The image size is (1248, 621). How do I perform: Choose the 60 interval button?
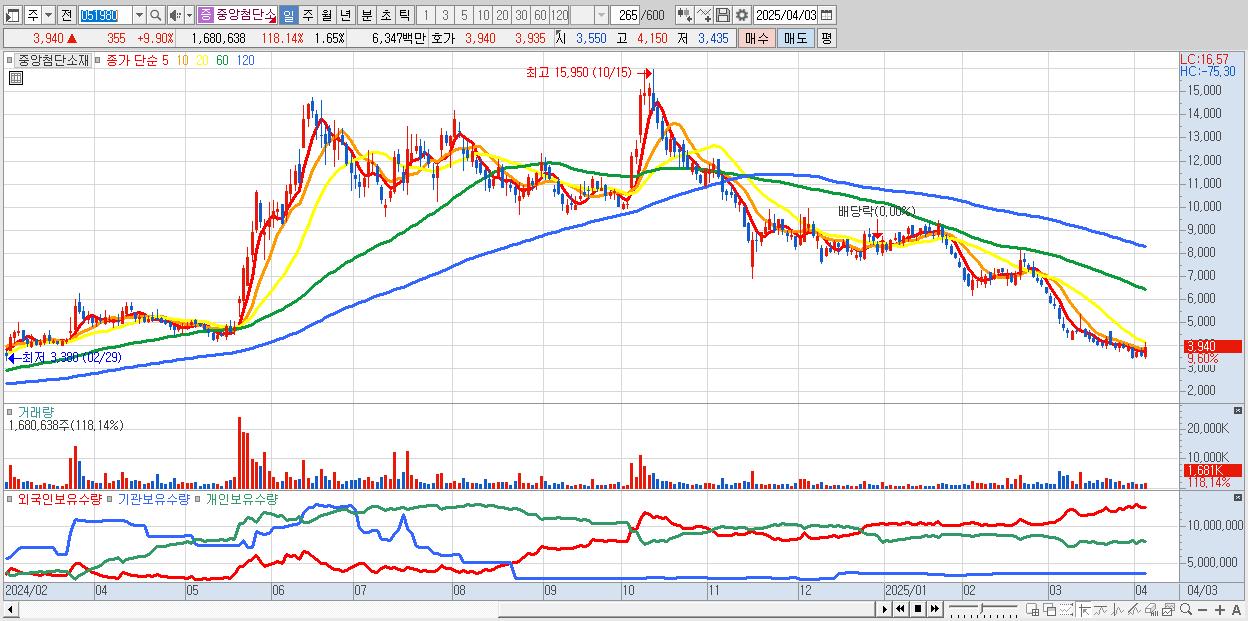[540, 15]
